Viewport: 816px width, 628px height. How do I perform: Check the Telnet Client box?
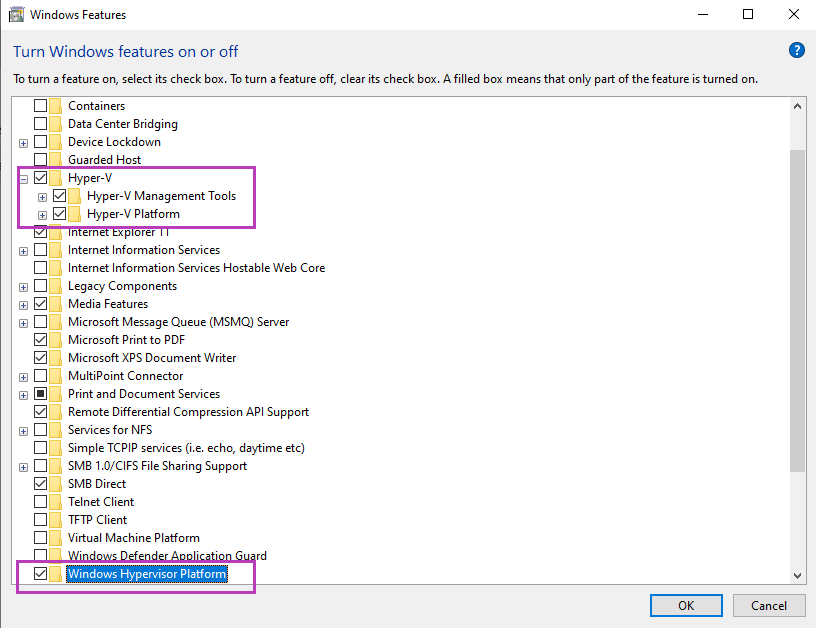click(x=40, y=502)
